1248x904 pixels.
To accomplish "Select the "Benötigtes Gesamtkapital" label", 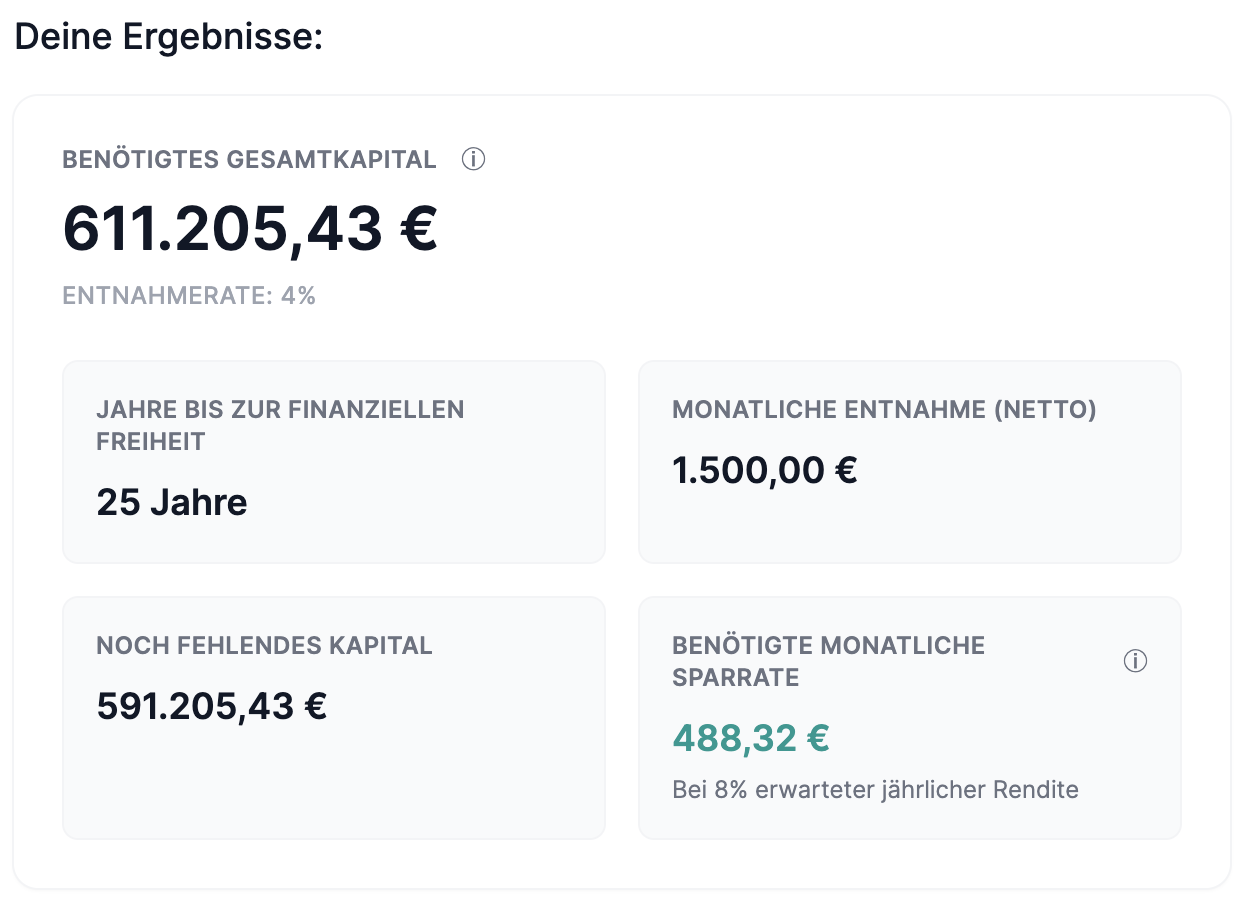I will coord(249,160).
